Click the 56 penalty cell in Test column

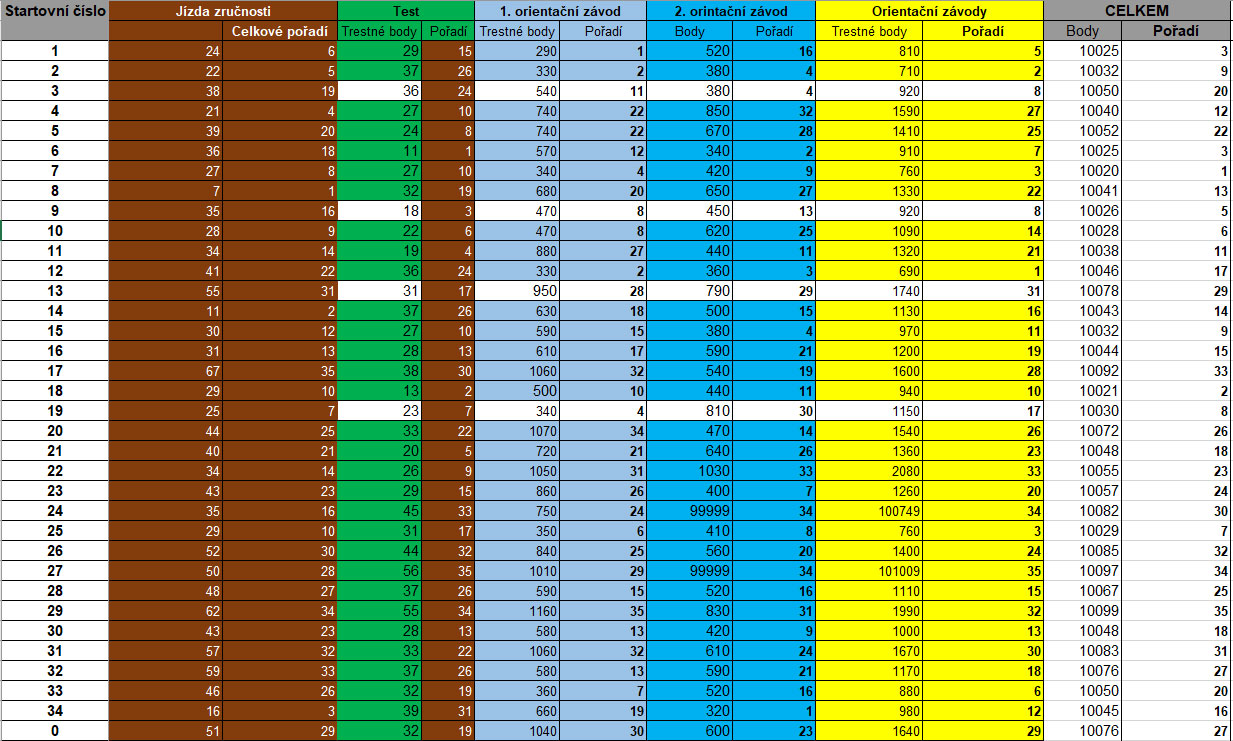click(x=380, y=569)
